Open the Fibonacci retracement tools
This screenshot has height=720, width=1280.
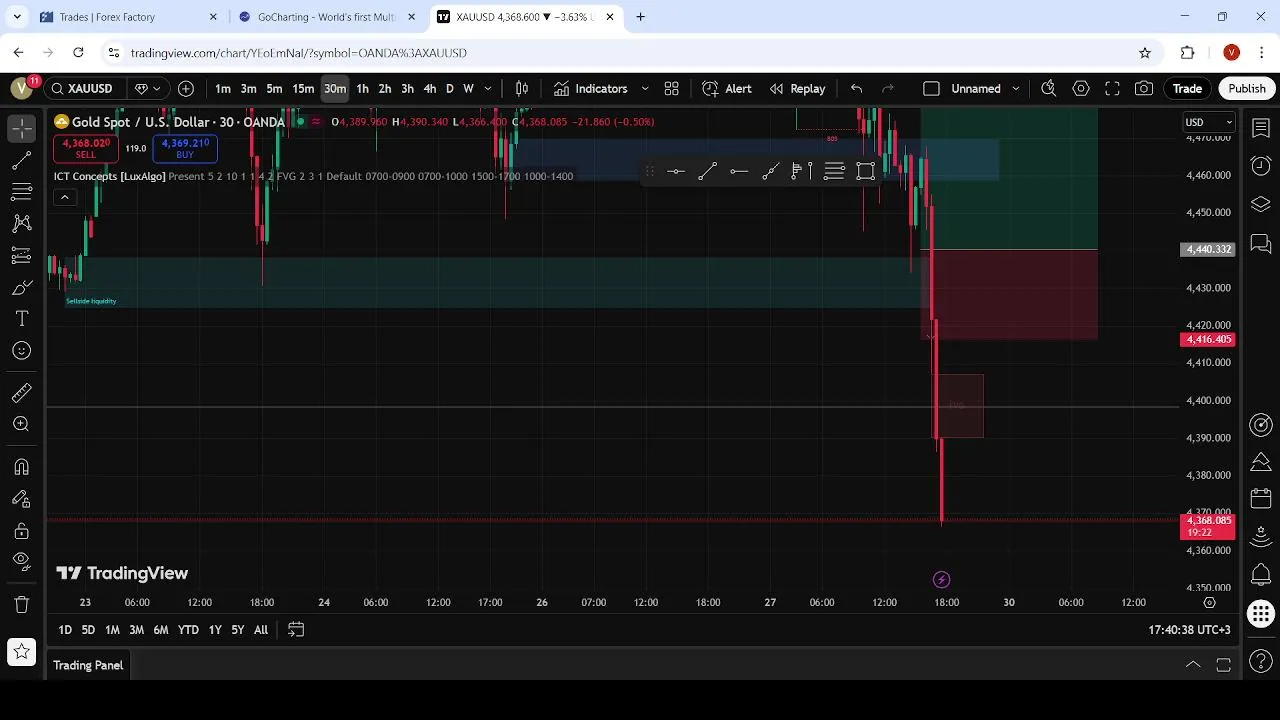(x=21, y=192)
